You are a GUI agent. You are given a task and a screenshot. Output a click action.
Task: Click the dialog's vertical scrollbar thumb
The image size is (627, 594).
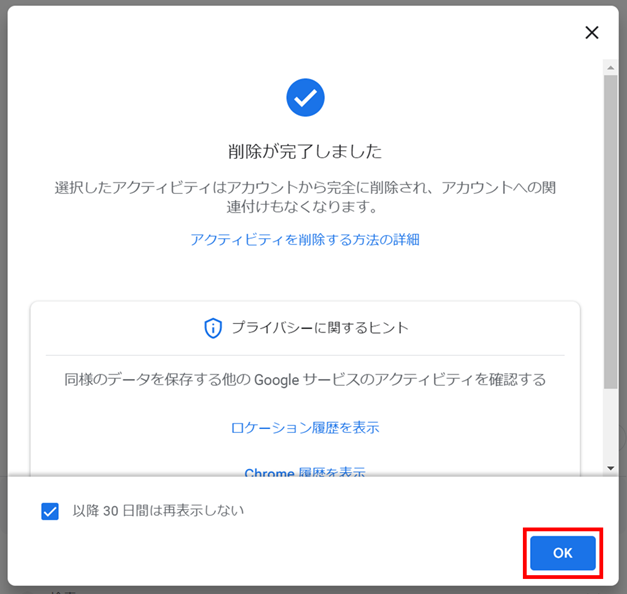610,230
